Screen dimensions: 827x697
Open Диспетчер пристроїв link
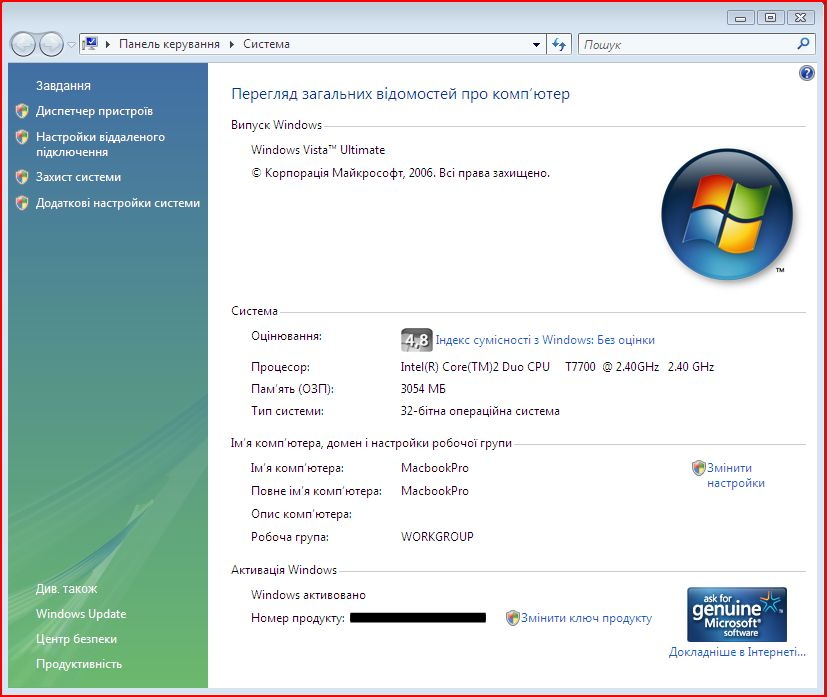coord(94,111)
